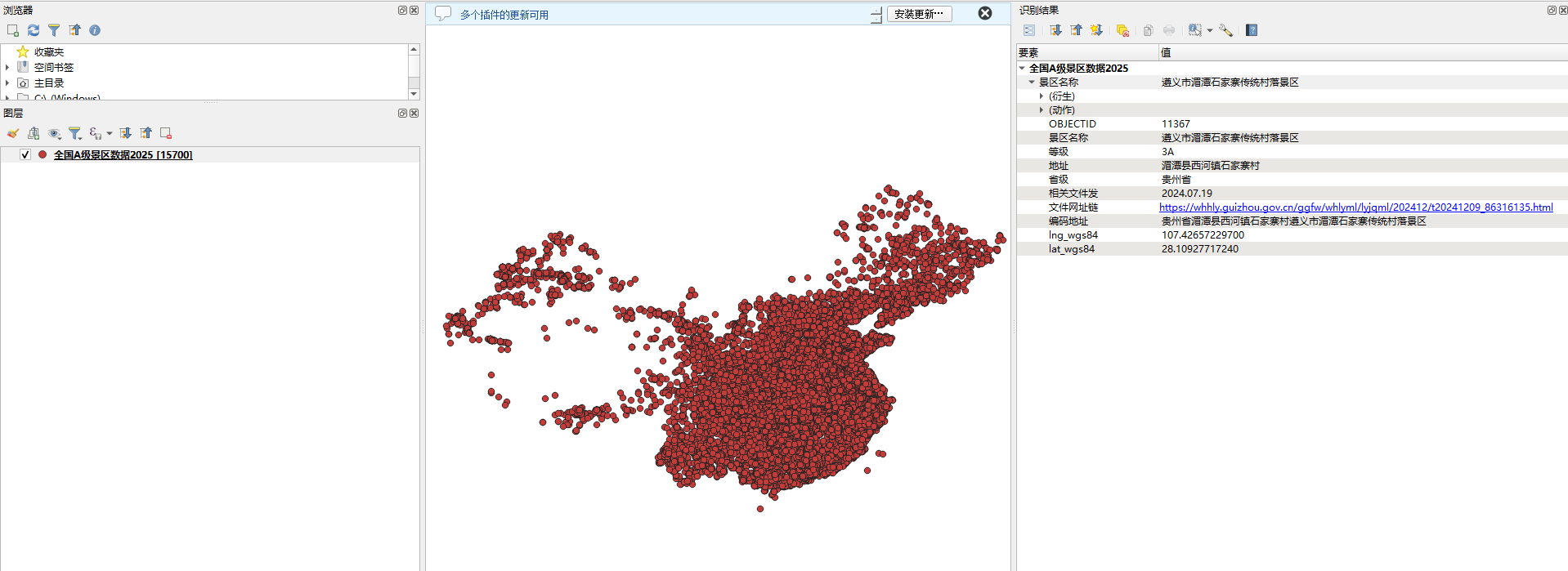
Task: Select the lat_wgs84 28.10927717240 value
Action: click(x=1200, y=249)
